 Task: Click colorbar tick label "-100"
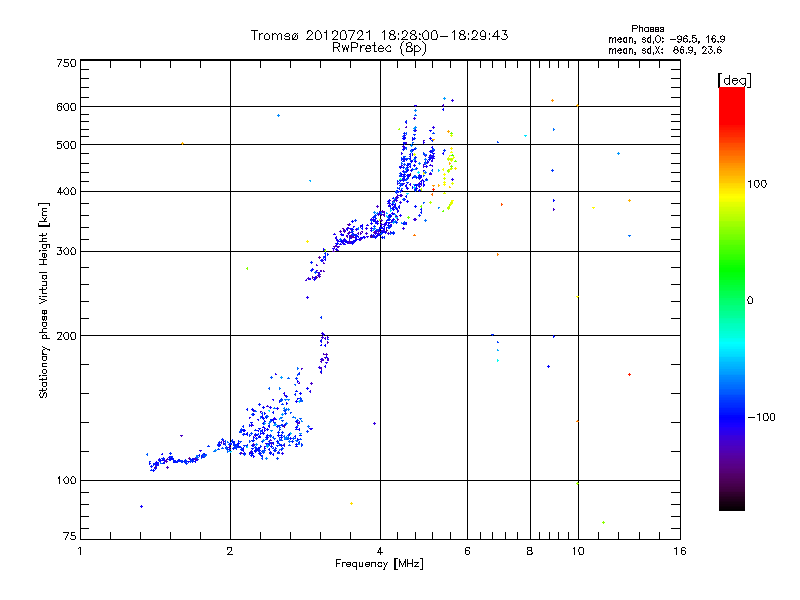(761, 417)
